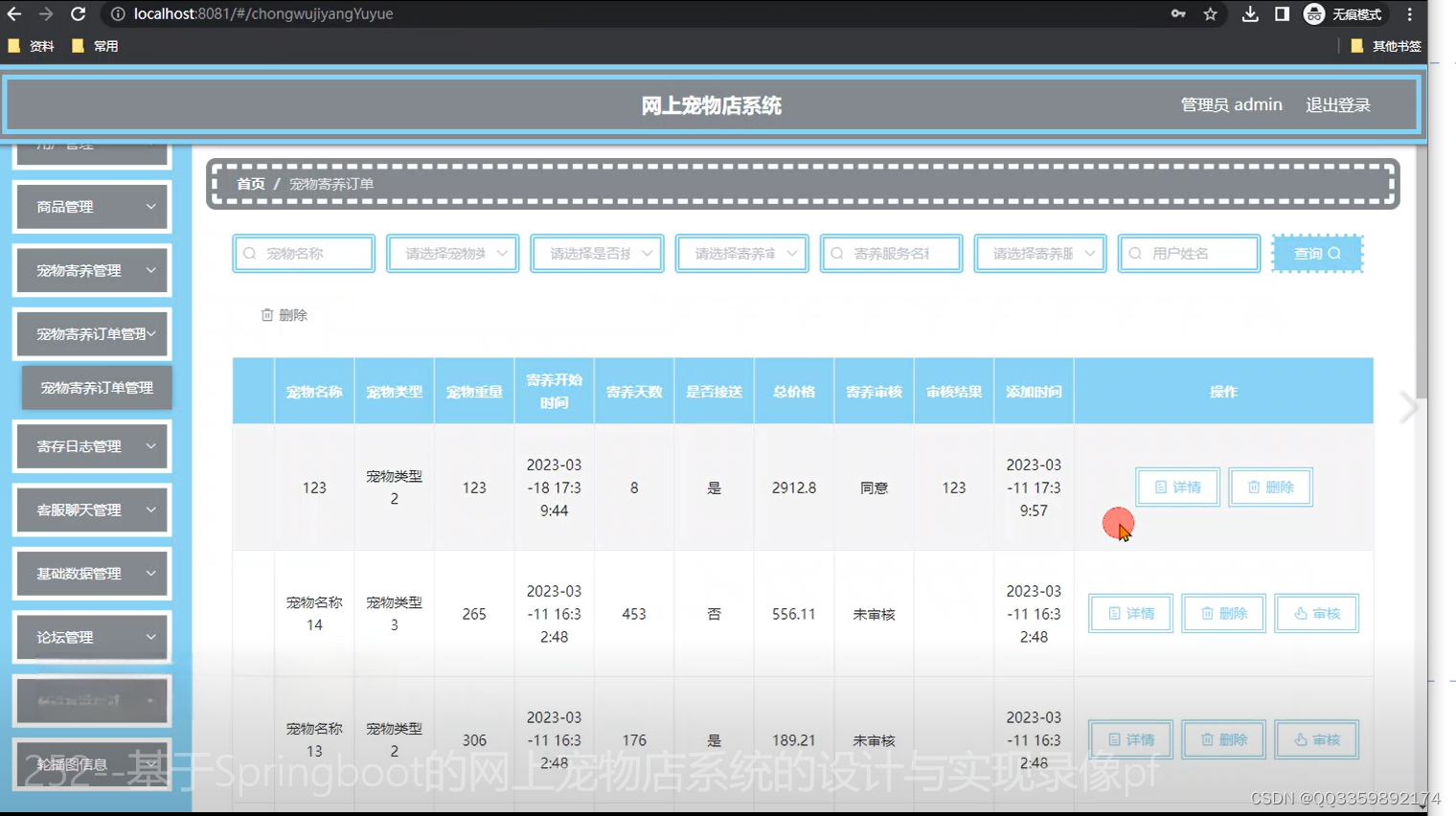Image resolution: width=1456 pixels, height=816 pixels.
Task: Click the detail icon on 详情 for row 123
Action: 1161,487
